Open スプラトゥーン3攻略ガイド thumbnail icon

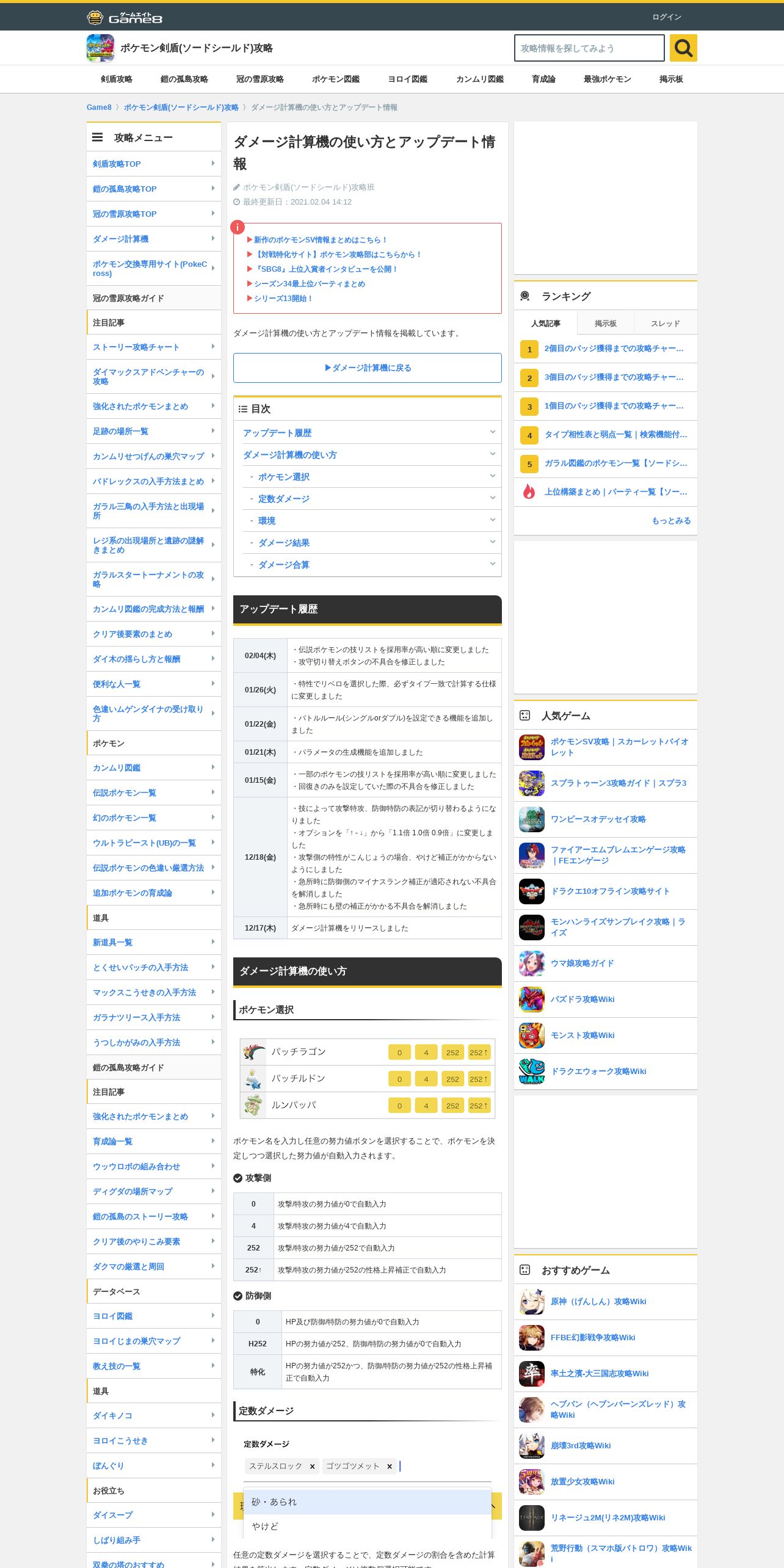click(x=531, y=783)
